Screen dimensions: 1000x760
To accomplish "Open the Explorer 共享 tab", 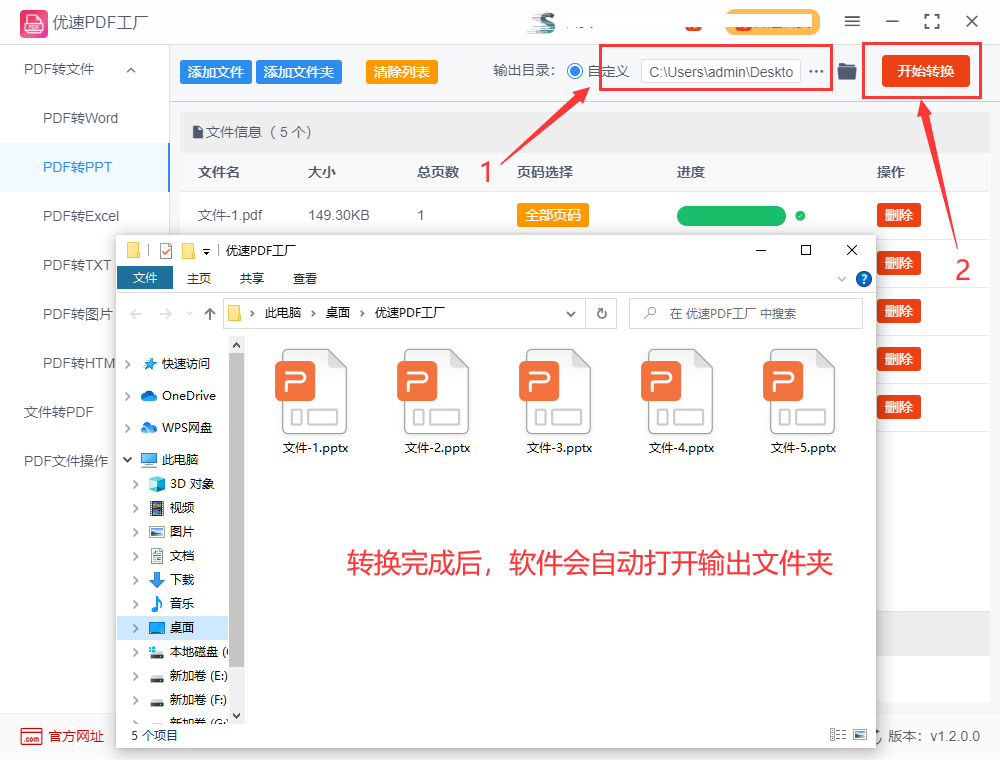I will tap(252, 279).
